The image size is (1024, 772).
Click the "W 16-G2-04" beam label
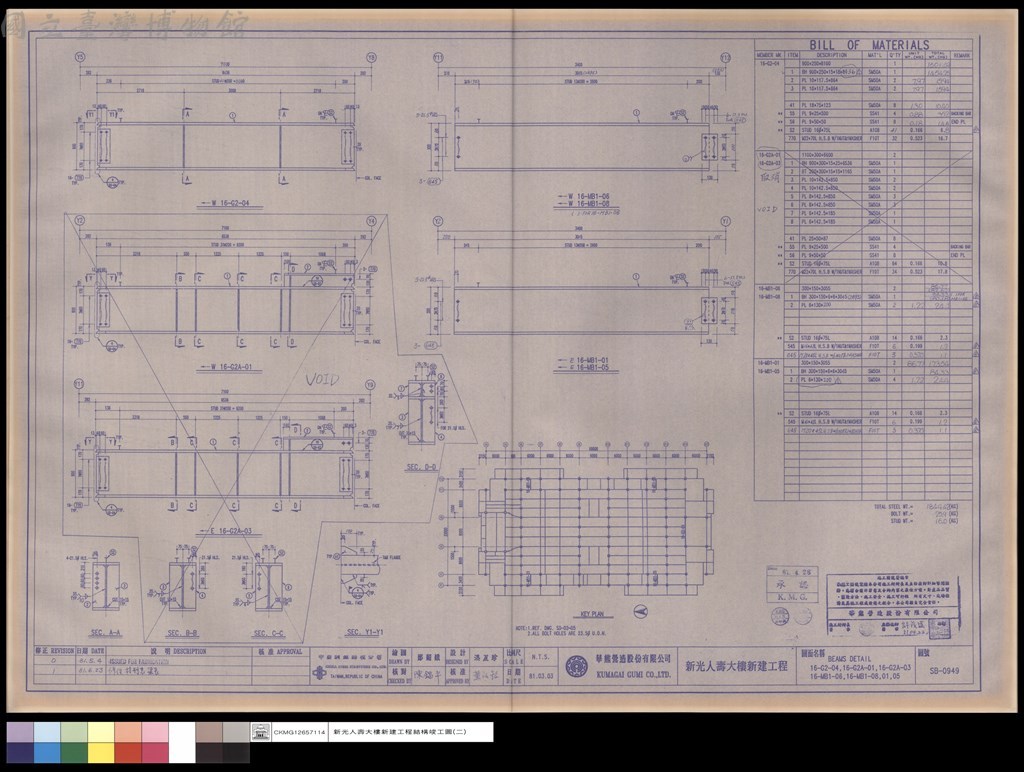(x=230, y=203)
